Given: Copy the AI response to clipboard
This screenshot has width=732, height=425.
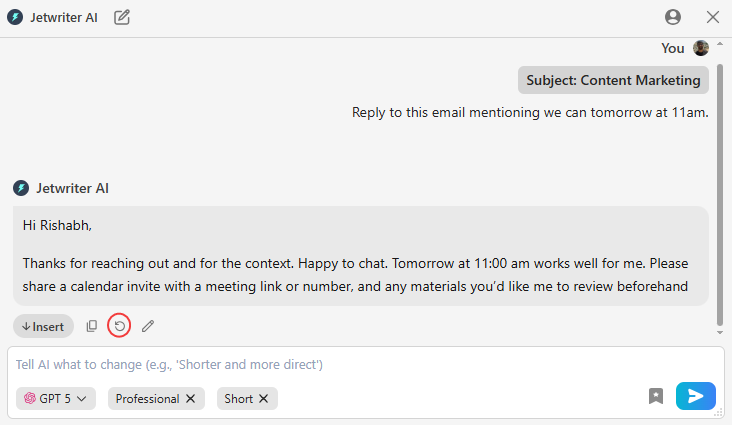Looking at the screenshot, I should (x=92, y=326).
